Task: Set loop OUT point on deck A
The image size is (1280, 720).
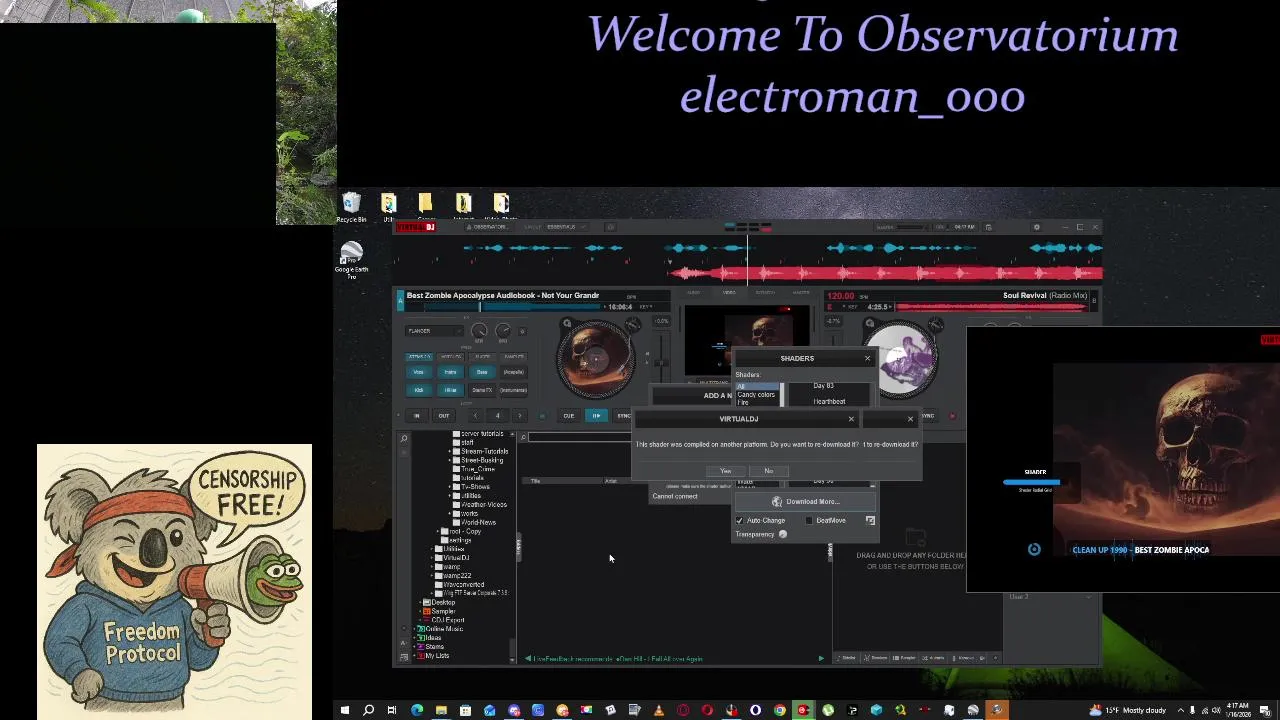Action: click(444, 416)
